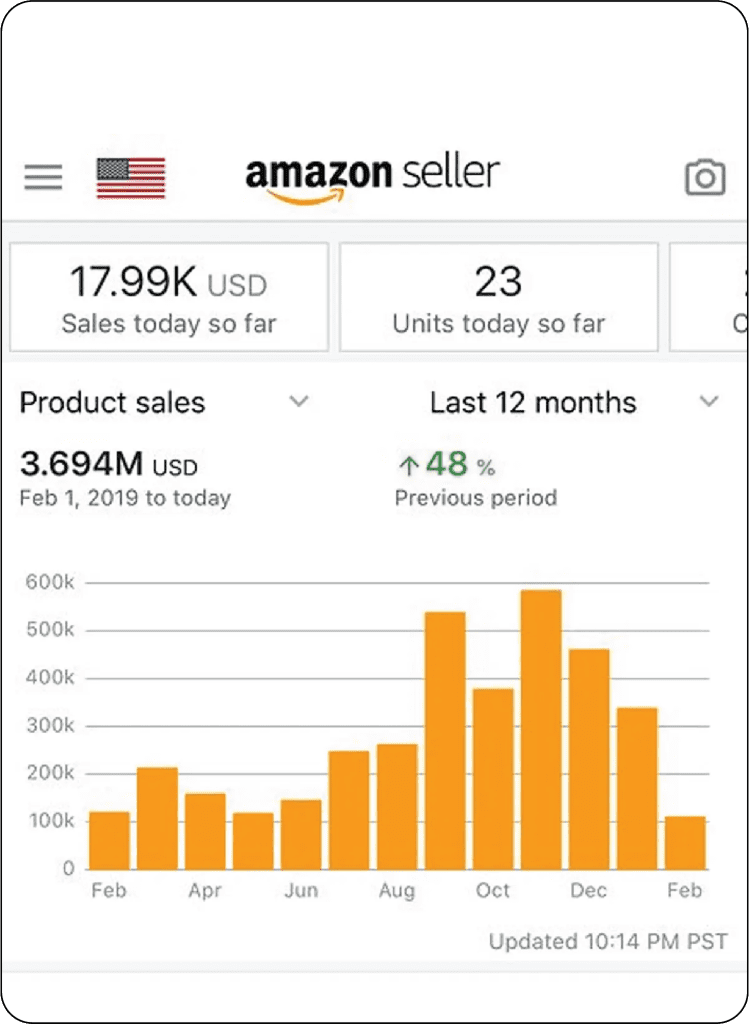Open the Product sales metric dropdown

pyautogui.click(x=165, y=402)
